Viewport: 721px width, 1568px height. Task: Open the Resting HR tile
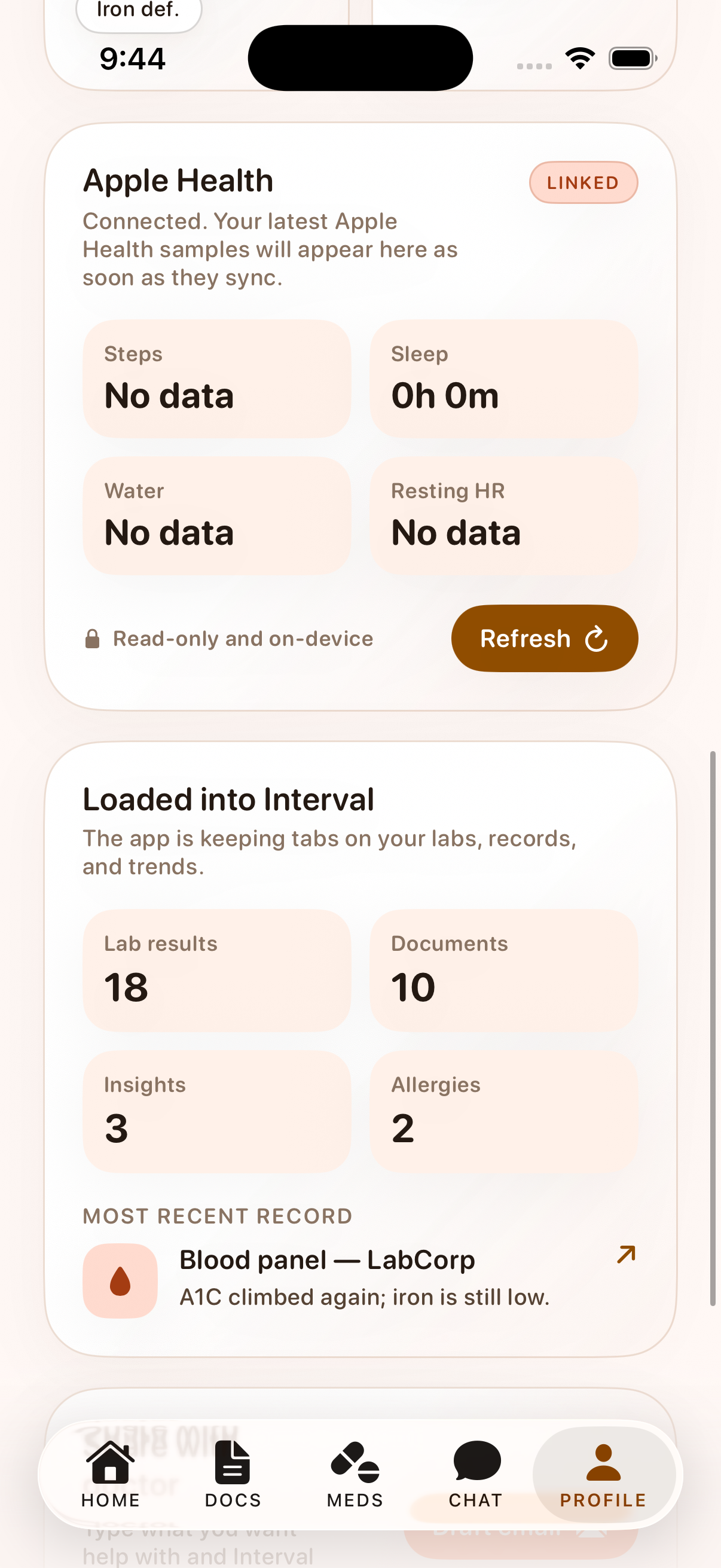click(x=504, y=515)
